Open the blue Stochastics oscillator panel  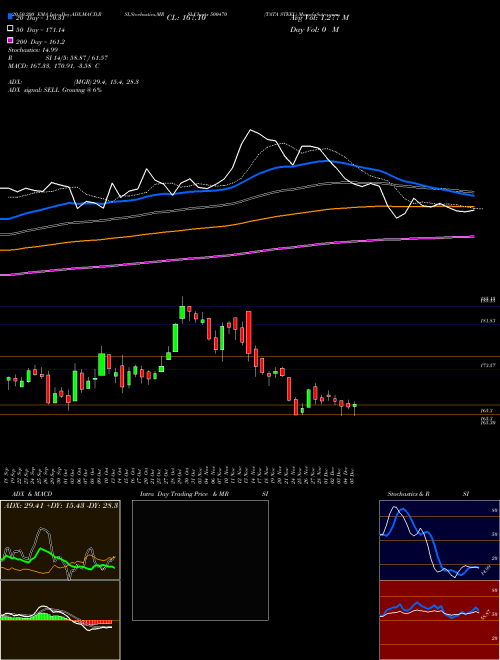439,540
